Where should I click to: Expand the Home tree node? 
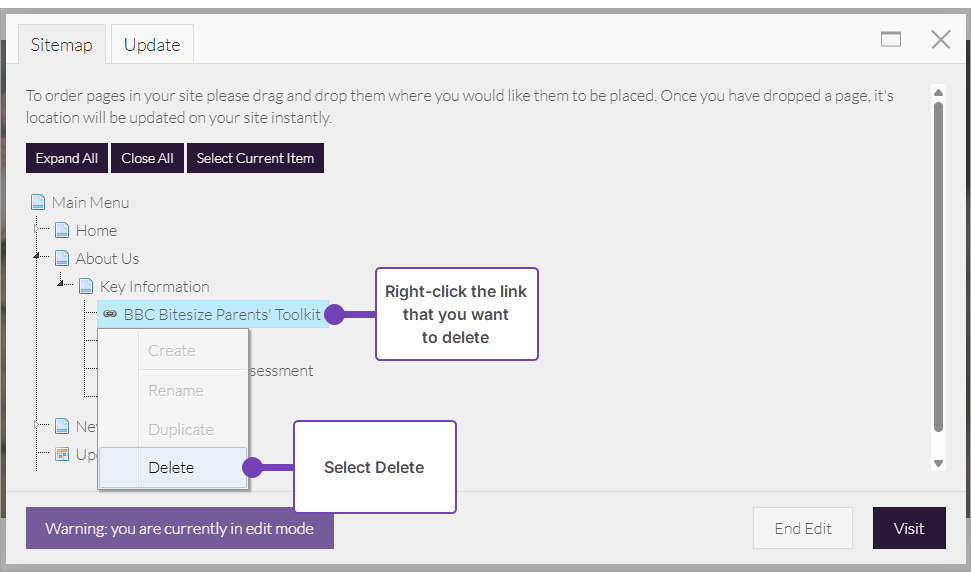(38, 230)
